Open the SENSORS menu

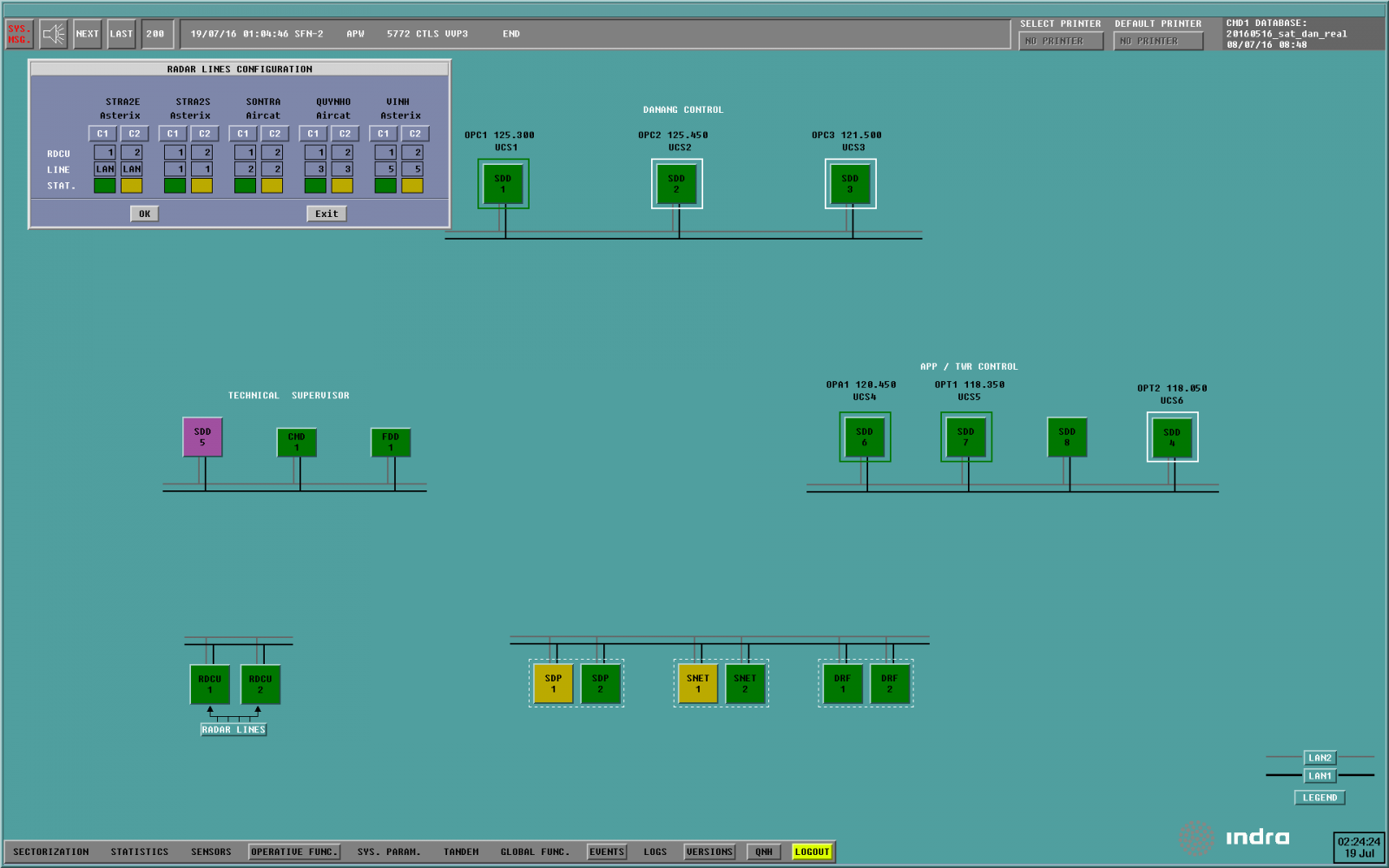pyautogui.click(x=211, y=852)
